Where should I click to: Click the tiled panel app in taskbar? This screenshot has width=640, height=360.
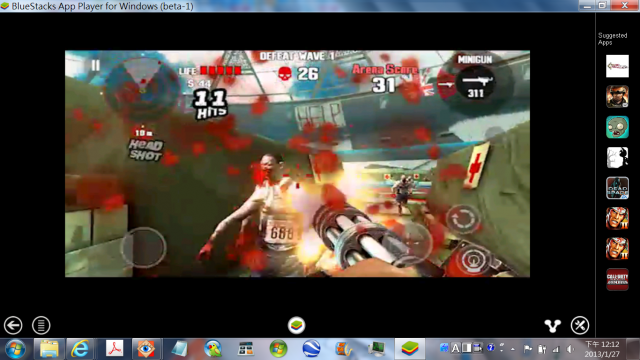246,349
